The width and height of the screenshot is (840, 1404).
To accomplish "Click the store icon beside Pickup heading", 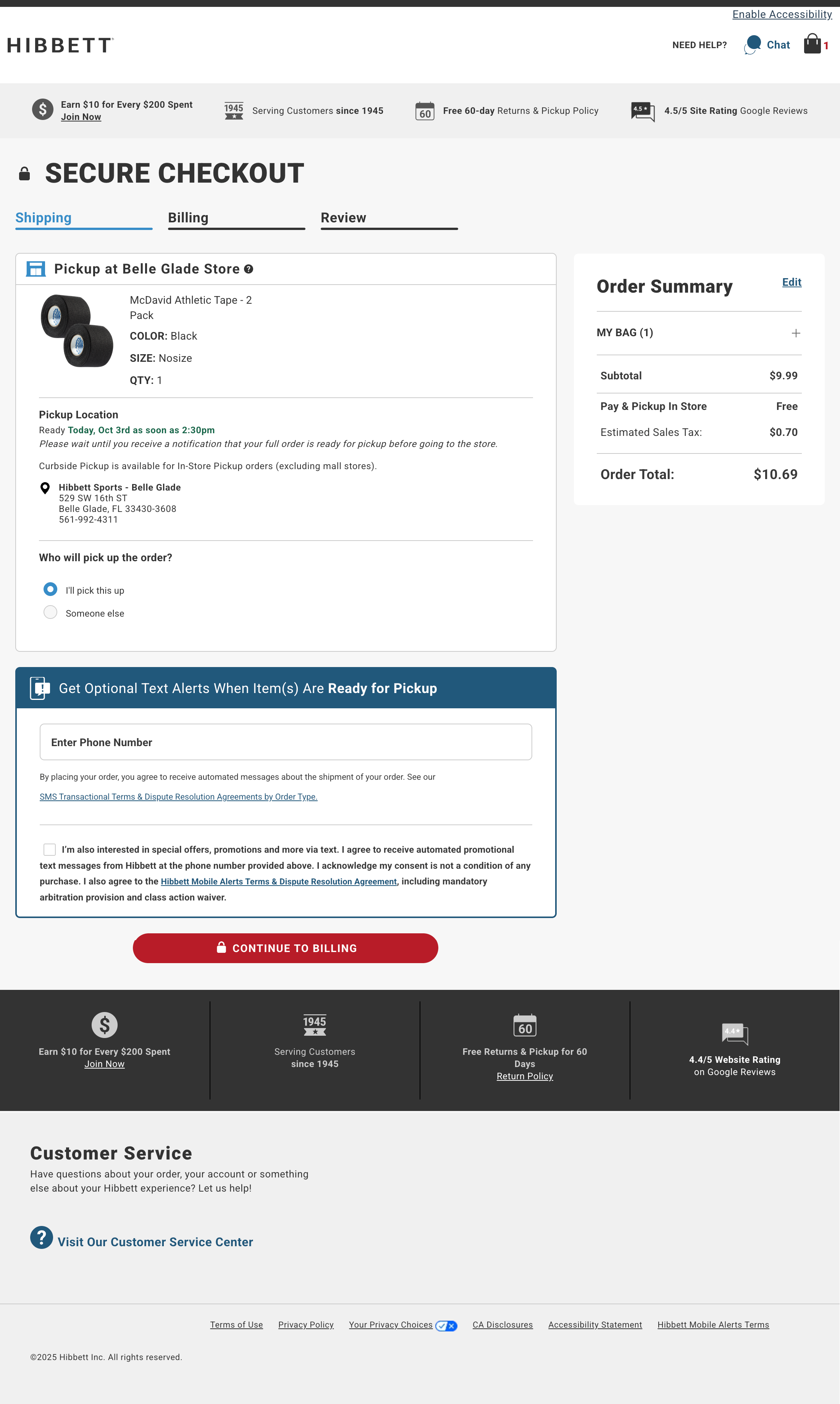I will tap(36, 269).
